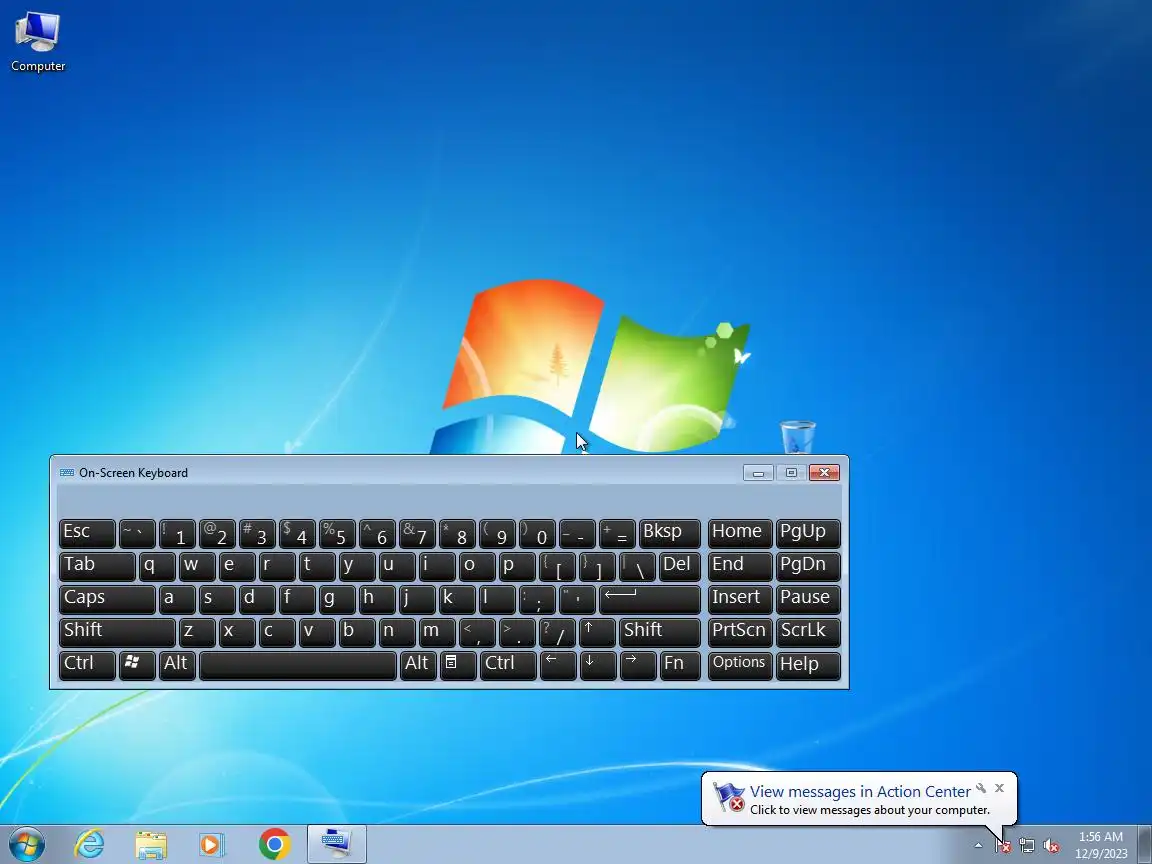The height and width of the screenshot is (864, 1152).
Task: Click Show desktop button at taskbar edge
Action: click(x=1145, y=845)
